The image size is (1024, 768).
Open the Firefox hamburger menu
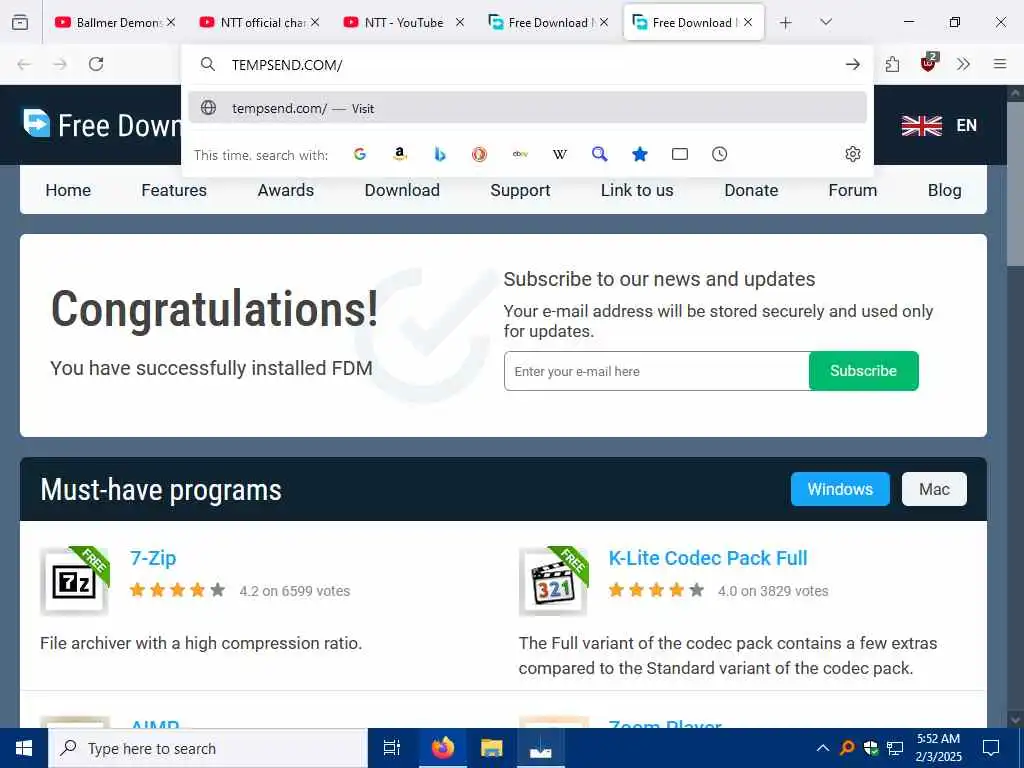pos(1000,64)
